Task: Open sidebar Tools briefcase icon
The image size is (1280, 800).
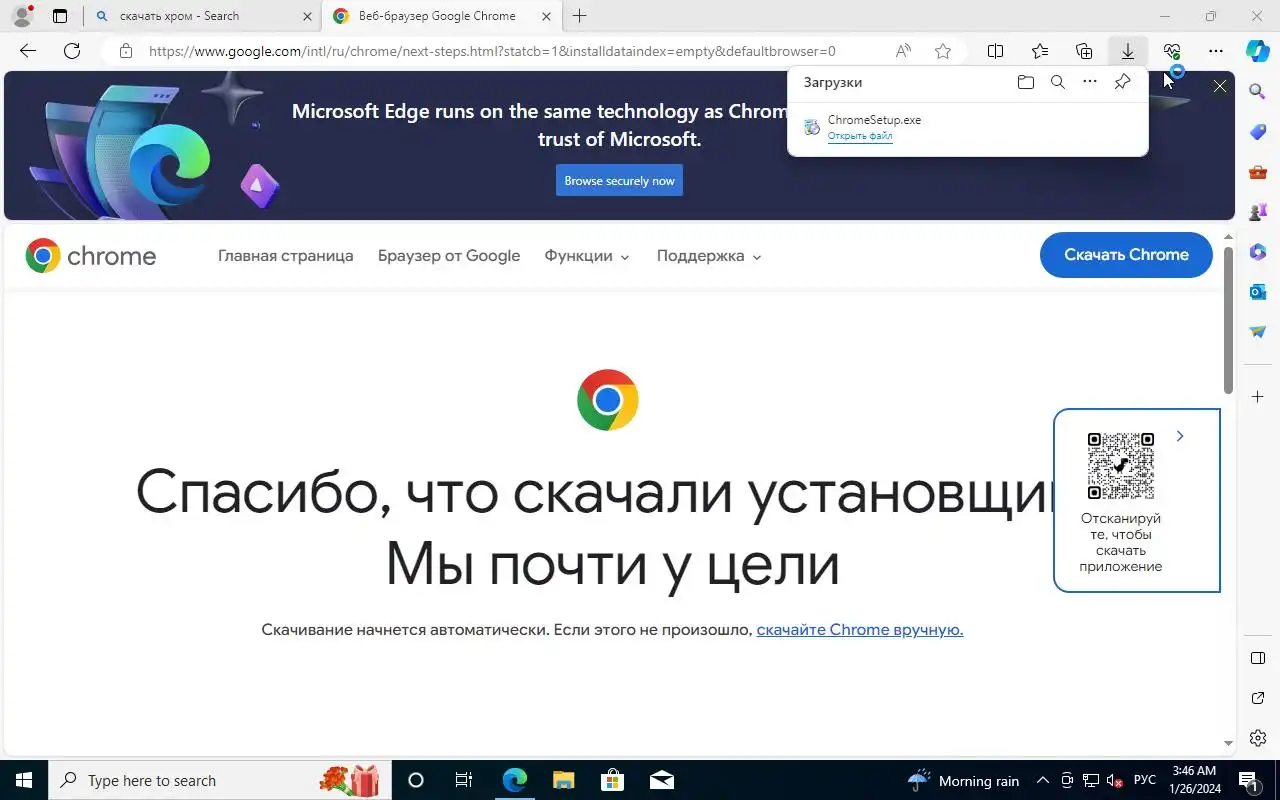Action: pyautogui.click(x=1258, y=172)
